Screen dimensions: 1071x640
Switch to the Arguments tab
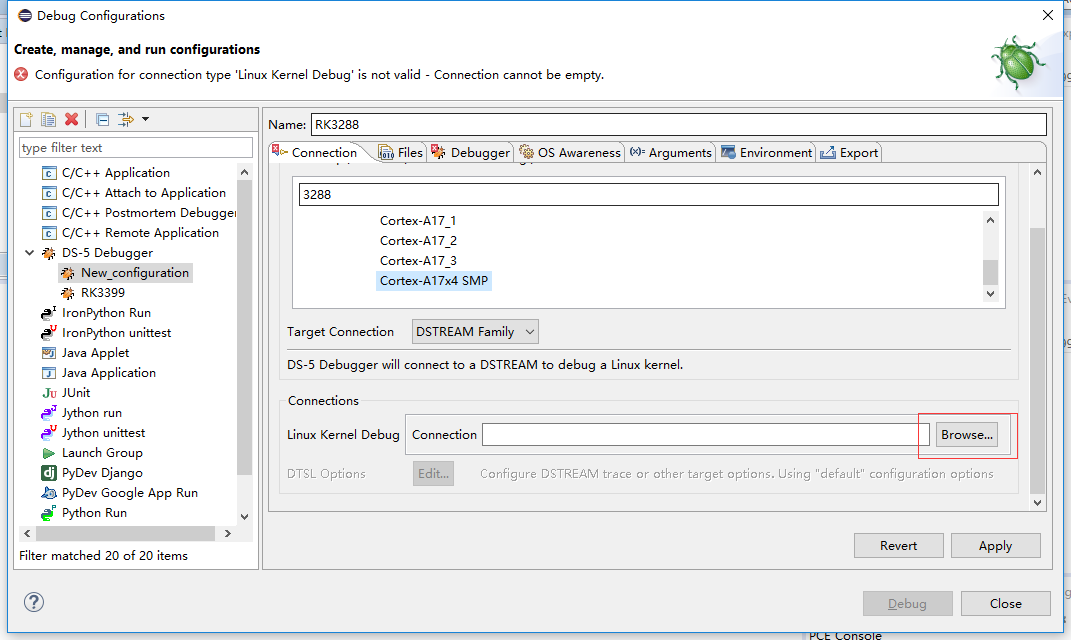(671, 152)
